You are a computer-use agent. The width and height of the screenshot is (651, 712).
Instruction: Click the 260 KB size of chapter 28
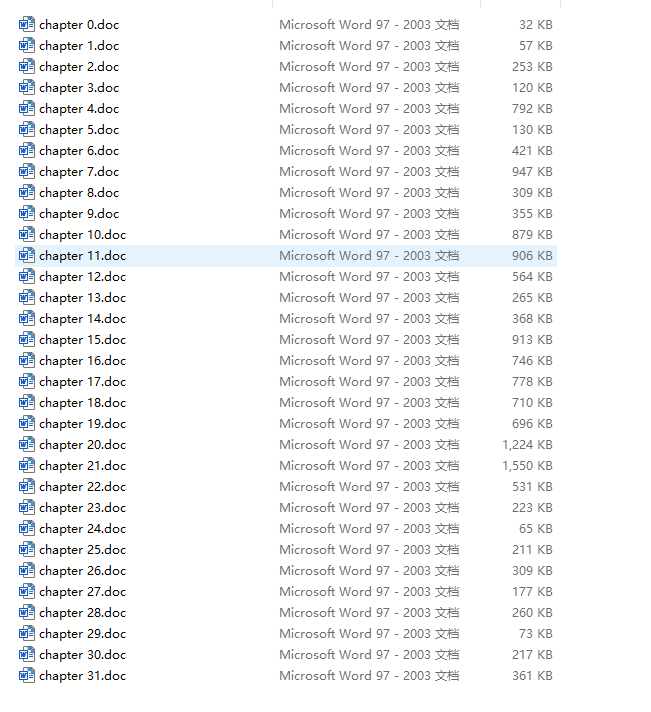pyautogui.click(x=533, y=613)
